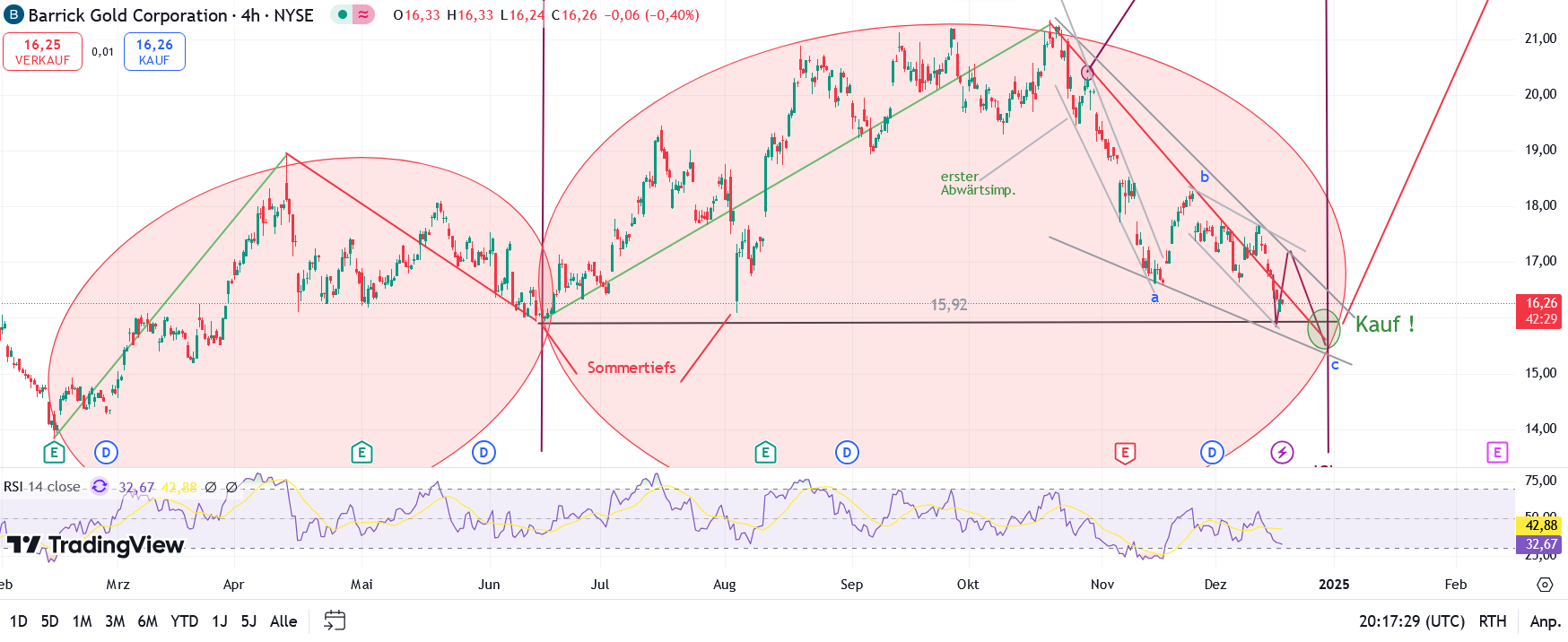Viewport: 1568px width, 642px height.
Task: Click the blue wave label 'c'
Action: click(1335, 364)
